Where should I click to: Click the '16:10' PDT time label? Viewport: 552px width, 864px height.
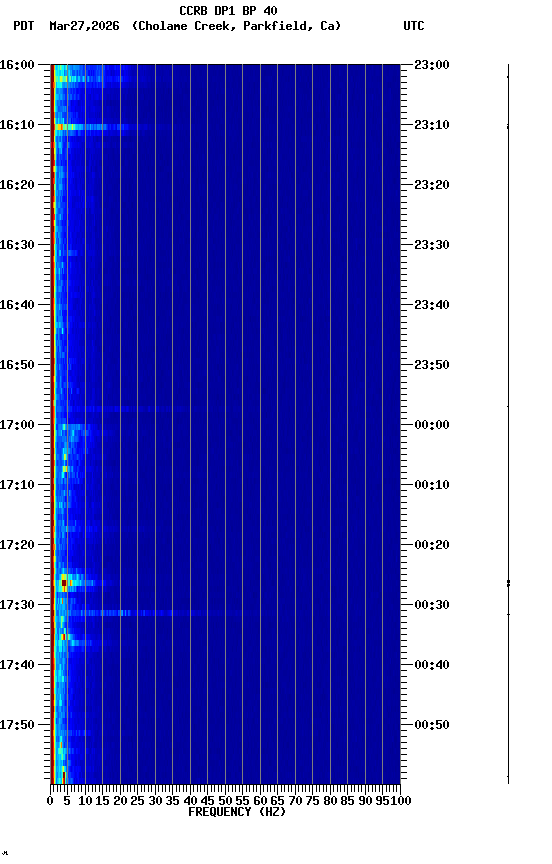(x=17, y=125)
